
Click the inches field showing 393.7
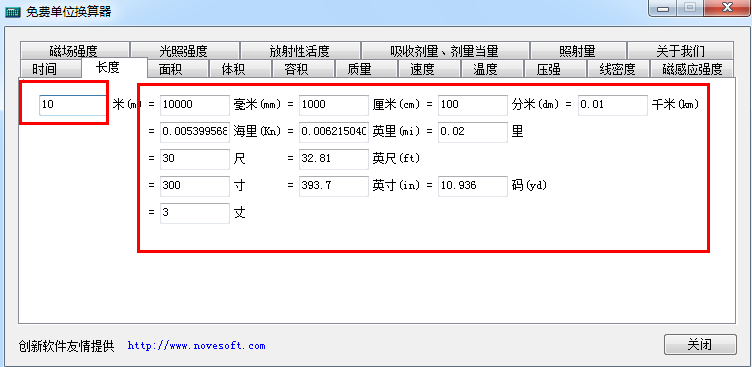[334, 186]
